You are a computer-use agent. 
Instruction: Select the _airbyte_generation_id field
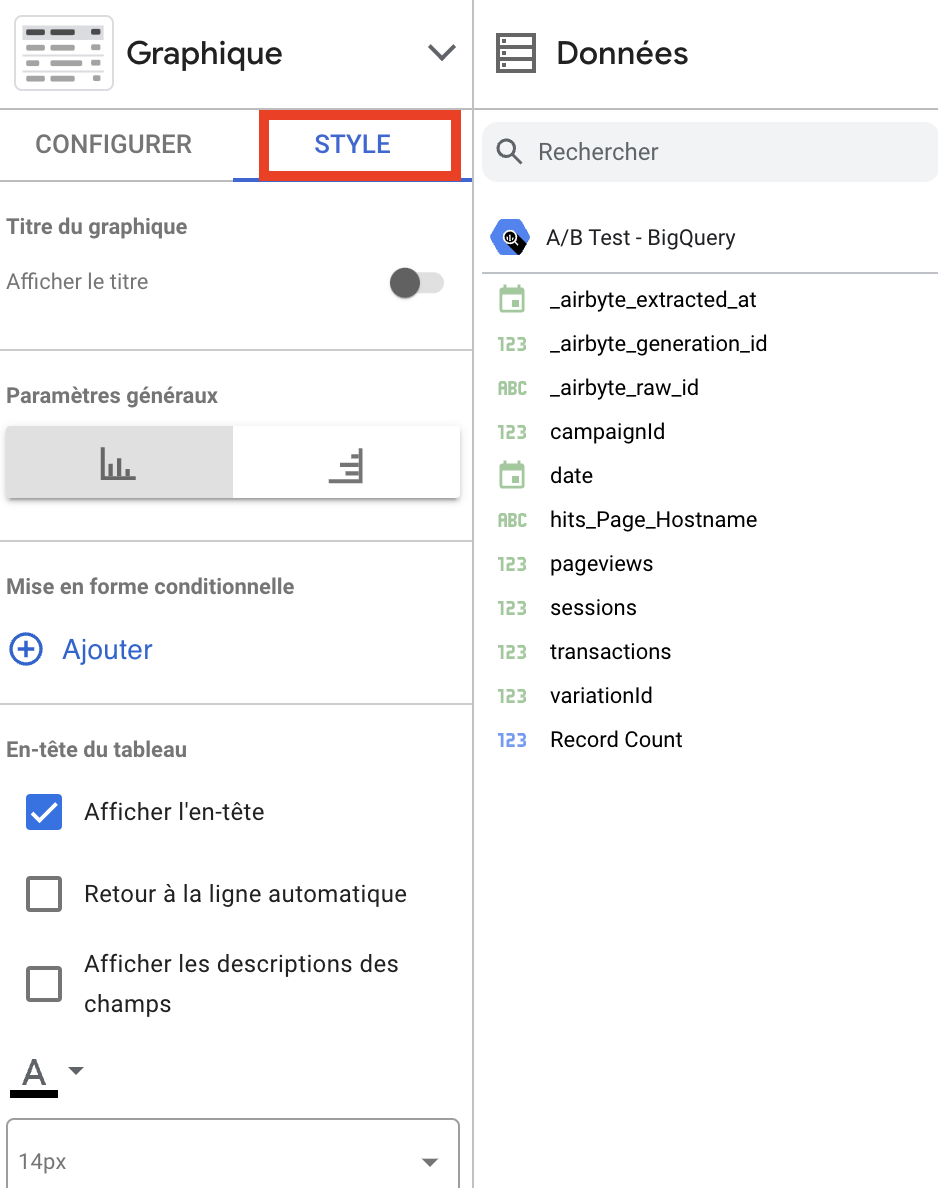[x=658, y=344]
